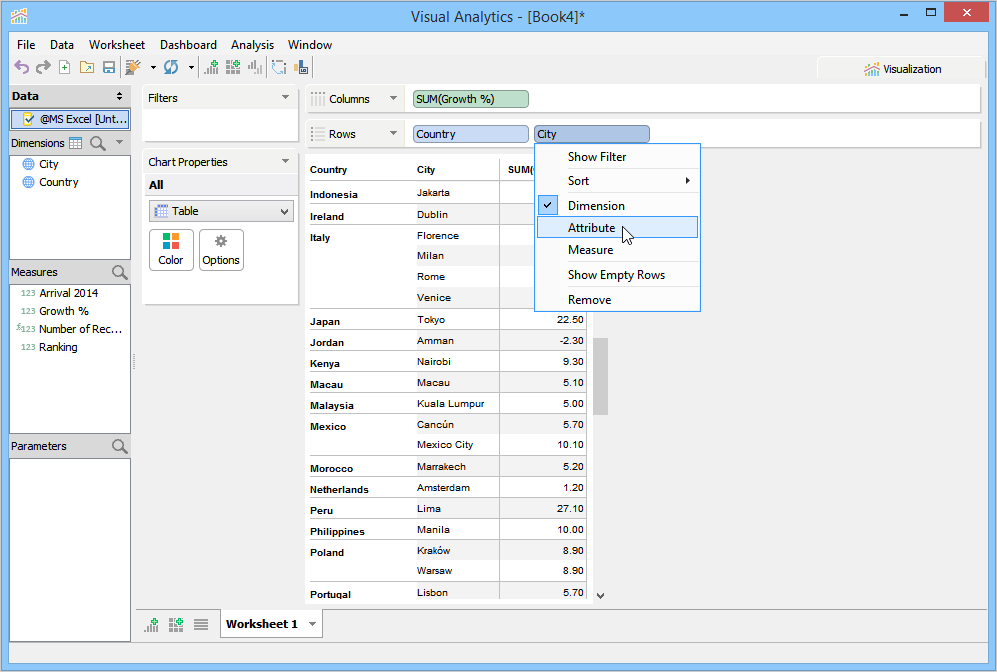Select Show Empty Rows in the menu
The image size is (997, 672).
point(617,275)
